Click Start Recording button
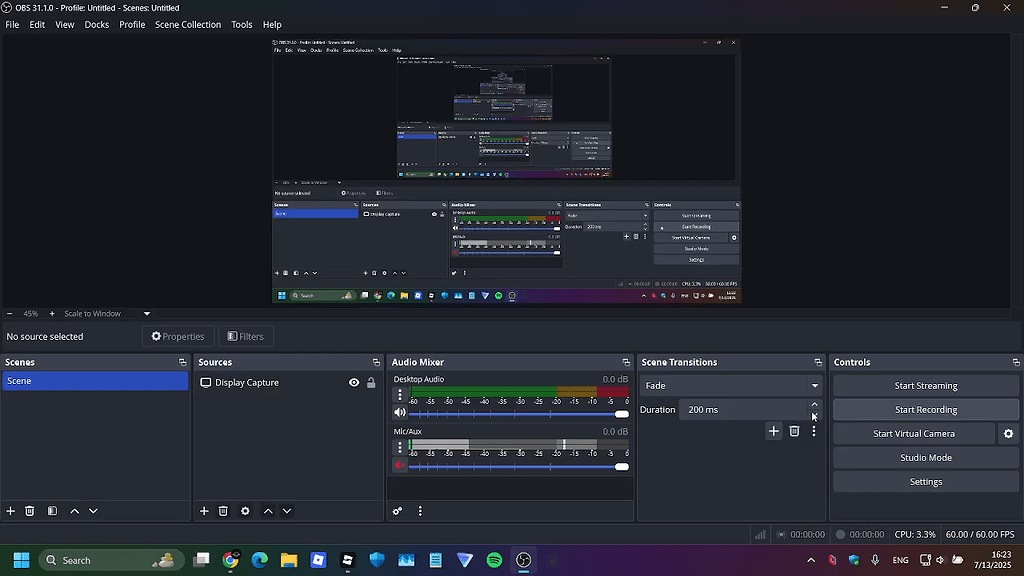This screenshot has height=576, width=1024. click(925, 409)
